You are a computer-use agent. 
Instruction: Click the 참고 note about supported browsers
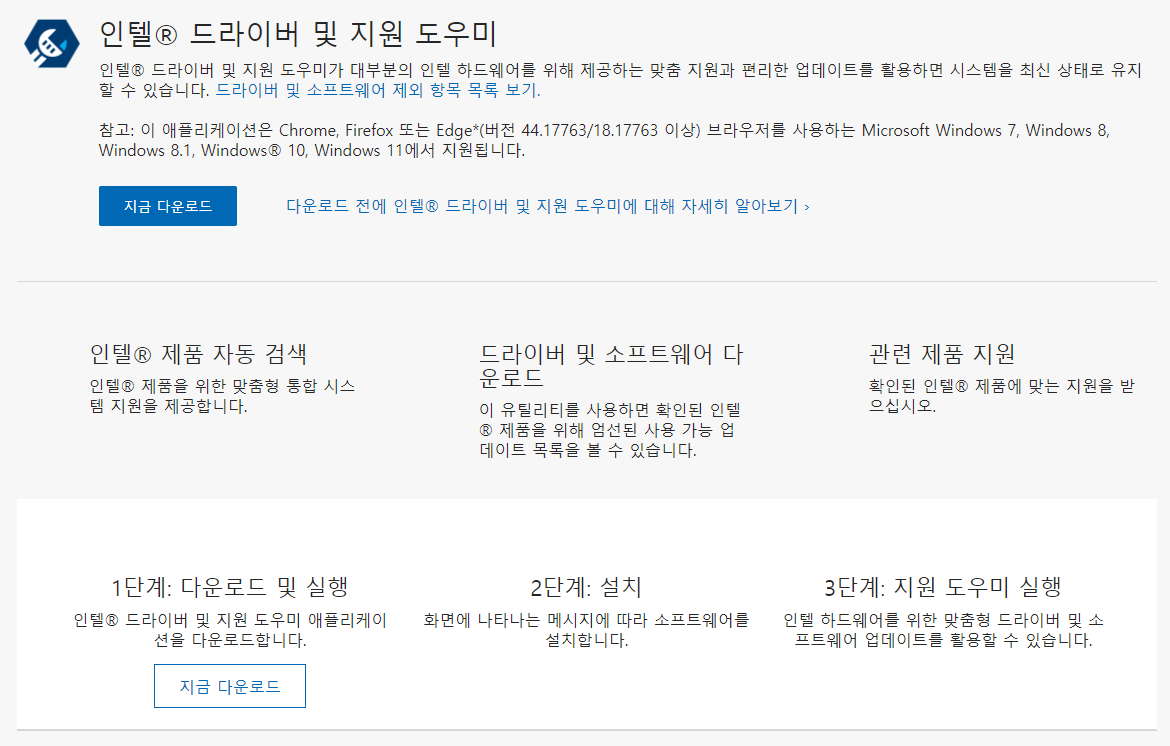pos(604,140)
